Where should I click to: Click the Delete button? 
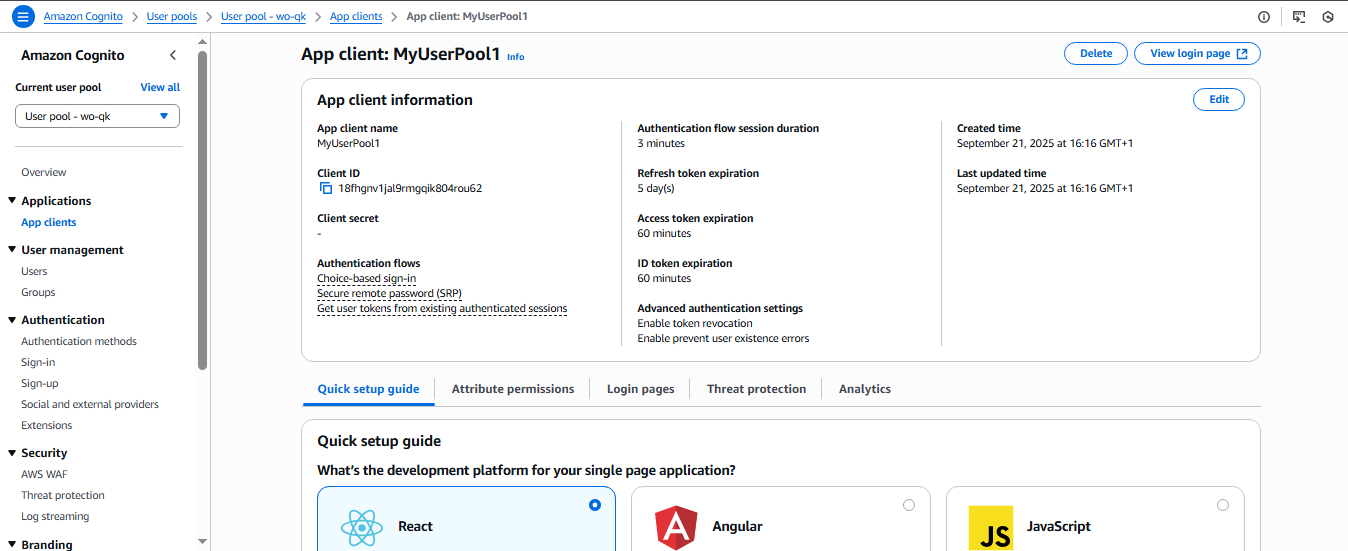coord(1096,54)
